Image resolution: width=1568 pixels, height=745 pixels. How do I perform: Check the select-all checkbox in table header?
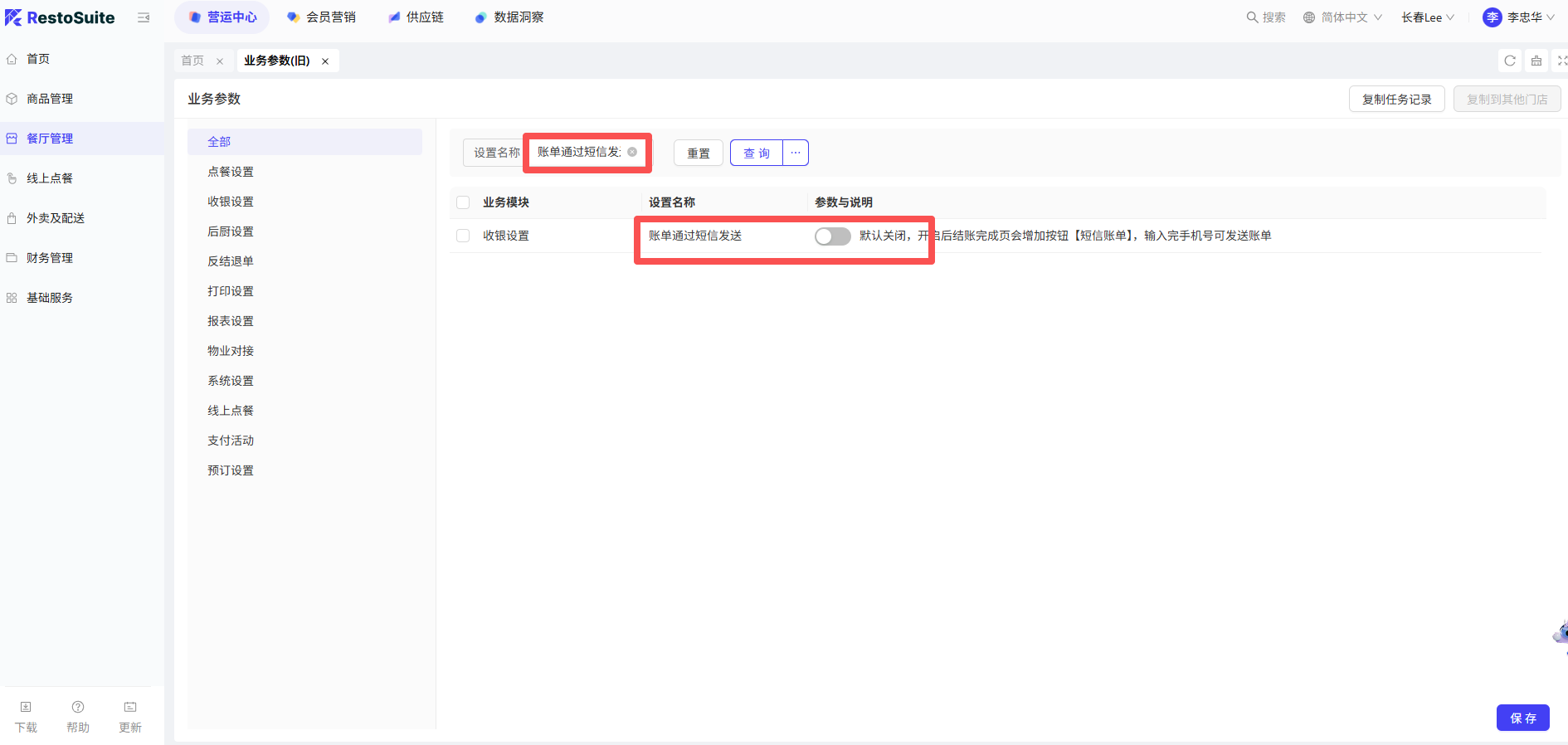463,202
